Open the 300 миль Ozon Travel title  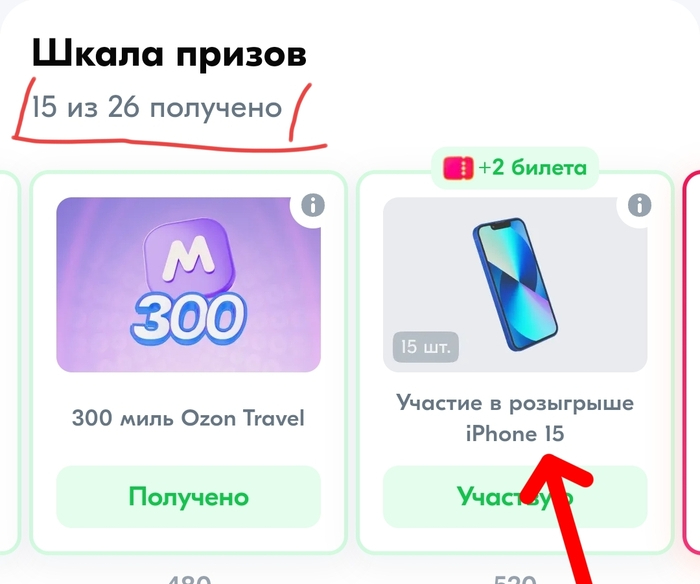[188, 418]
